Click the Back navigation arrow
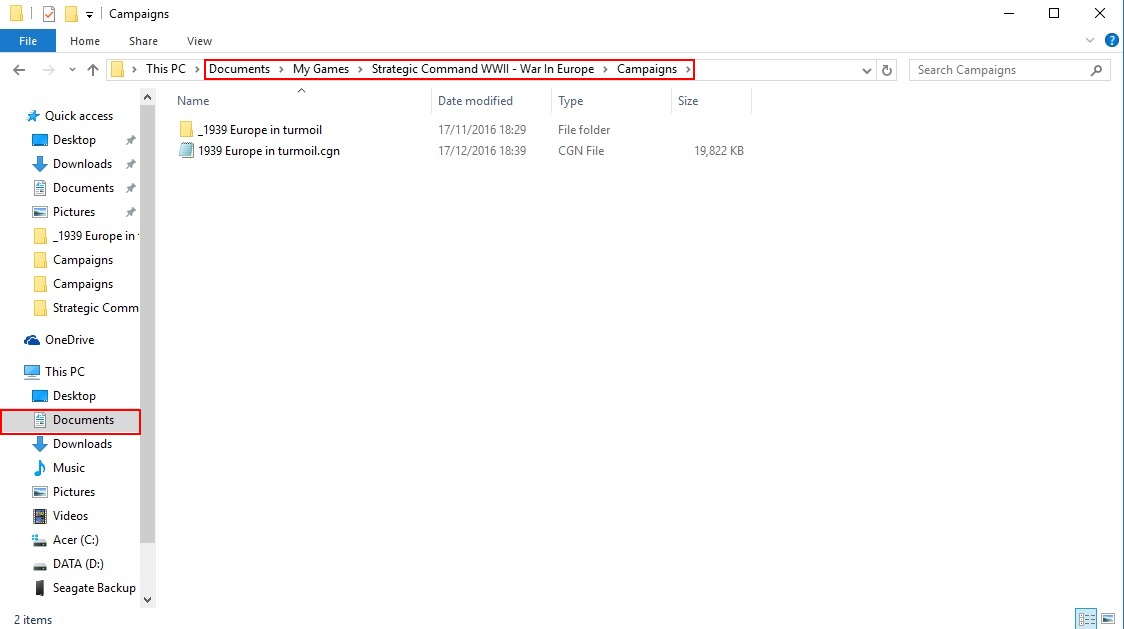This screenshot has width=1124, height=629. tap(19, 70)
